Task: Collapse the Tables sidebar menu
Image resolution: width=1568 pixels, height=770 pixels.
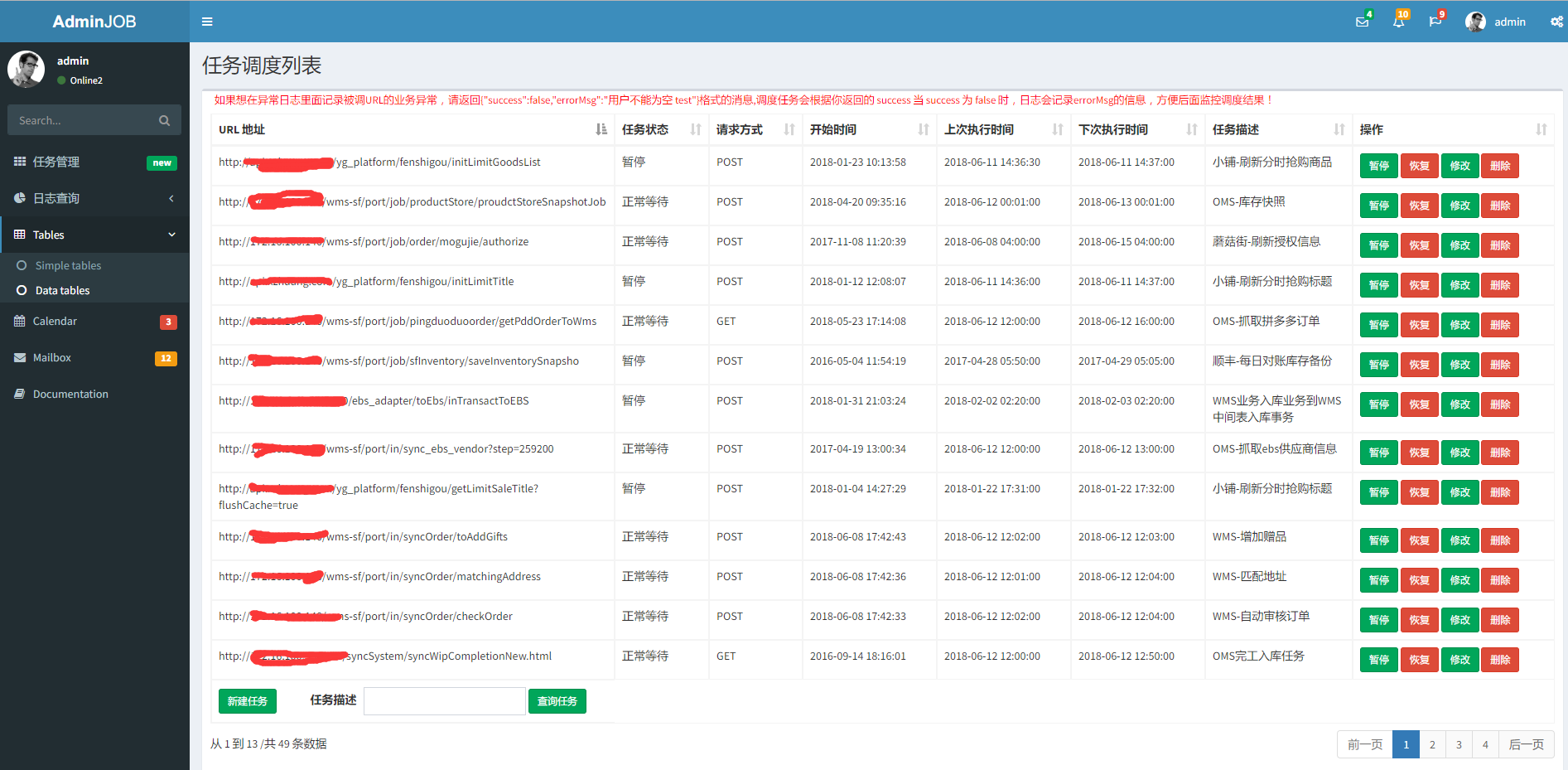Action: [94, 235]
